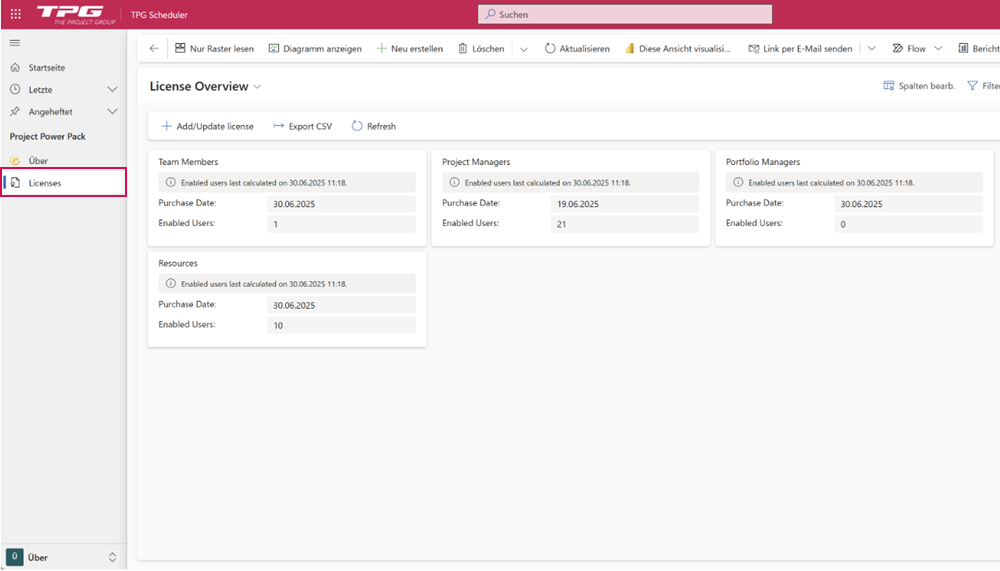The image size is (1000, 571).
Task: Click Diese Ansicht visualisieren
Action: 678,48
